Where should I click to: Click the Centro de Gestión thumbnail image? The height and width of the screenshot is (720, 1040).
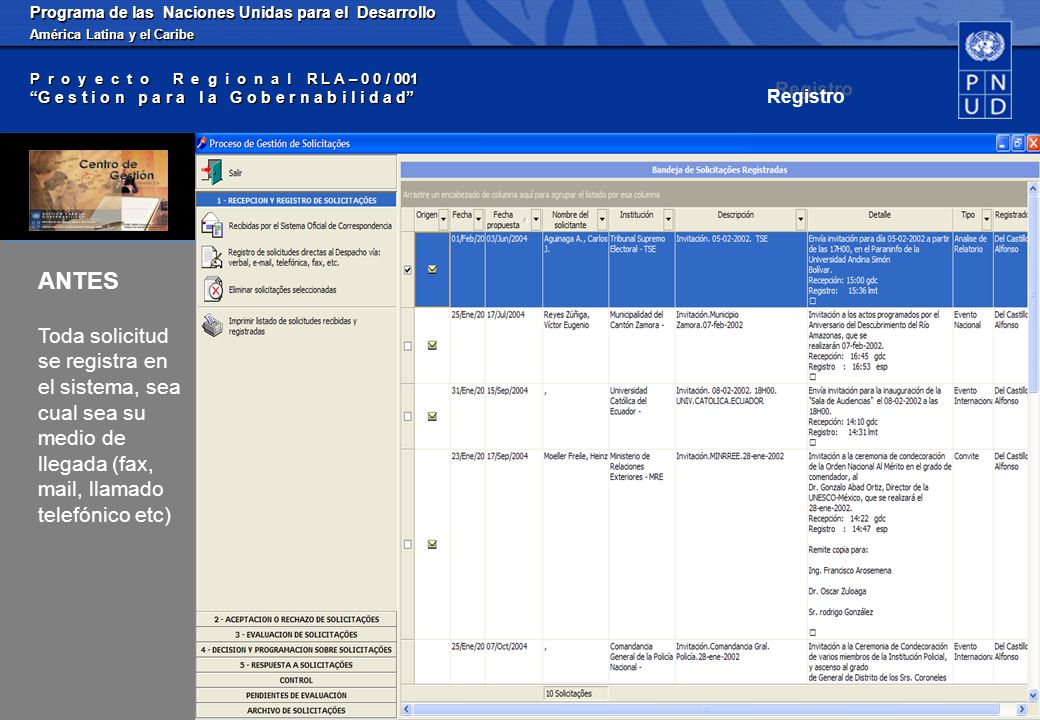(x=98, y=190)
